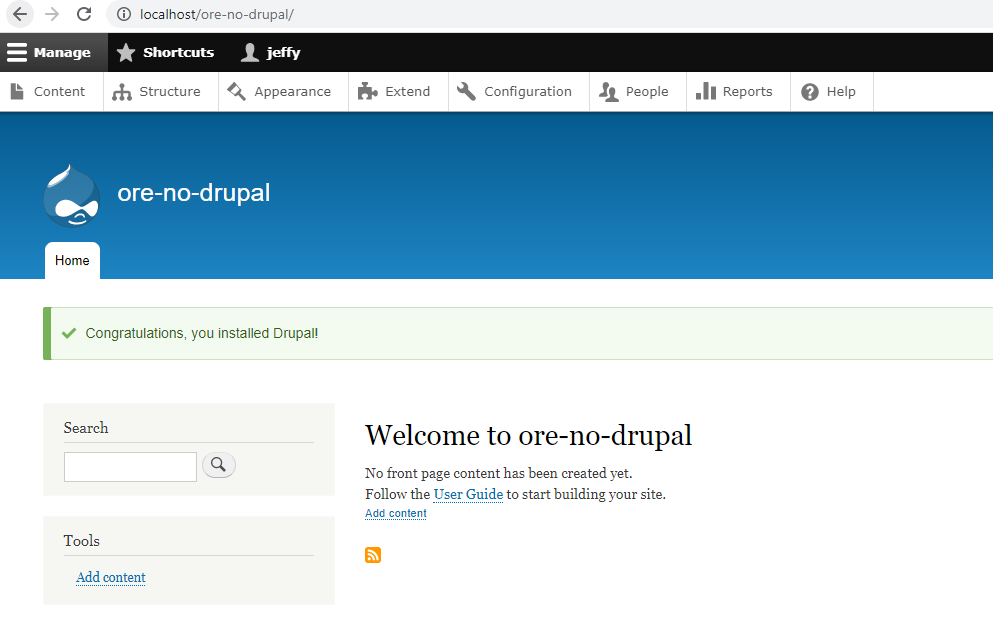The width and height of the screenshot is (993, 634).
Task: Reload the page with the refresh icon
Action: pyautogui.click(x=84, y=14)
